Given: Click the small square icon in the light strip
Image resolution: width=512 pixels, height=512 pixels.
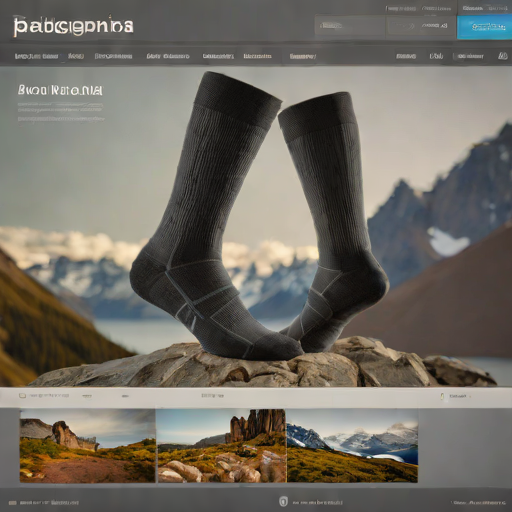Looking at the screenshot, I should [22, 396].
